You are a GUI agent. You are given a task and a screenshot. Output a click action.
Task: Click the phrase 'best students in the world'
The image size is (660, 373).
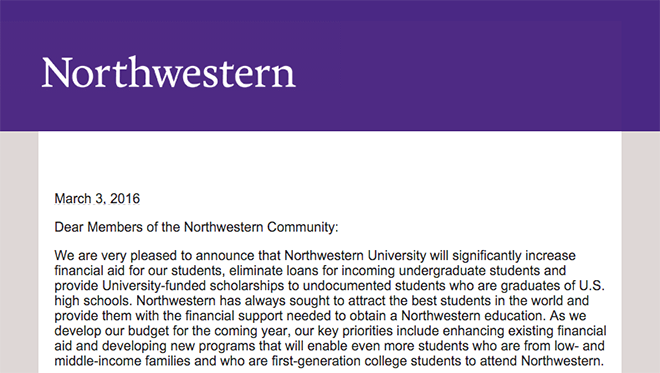click(x=487, y=301)
